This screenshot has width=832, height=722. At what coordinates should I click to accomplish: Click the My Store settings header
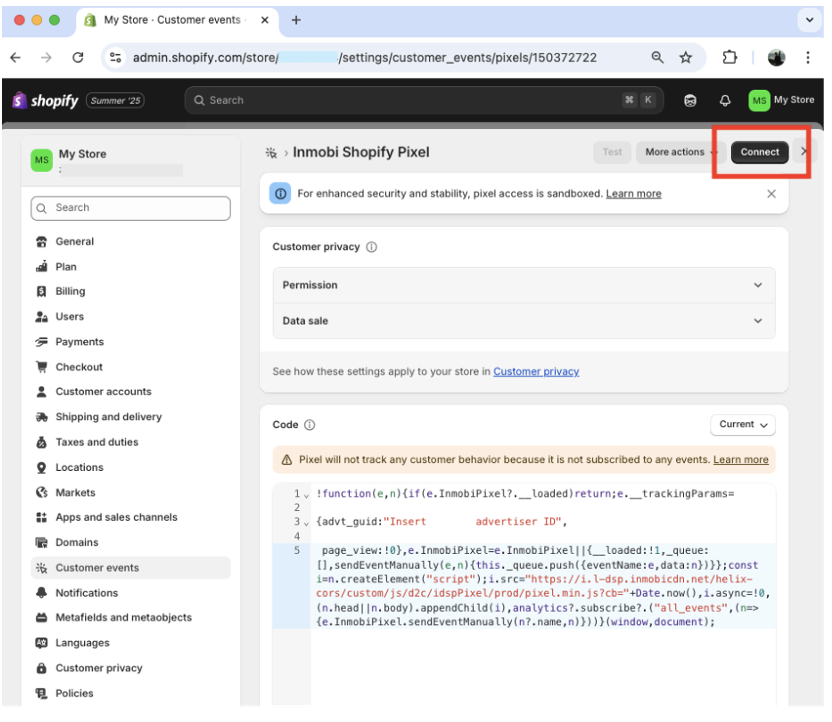click(x=131, y=161)
